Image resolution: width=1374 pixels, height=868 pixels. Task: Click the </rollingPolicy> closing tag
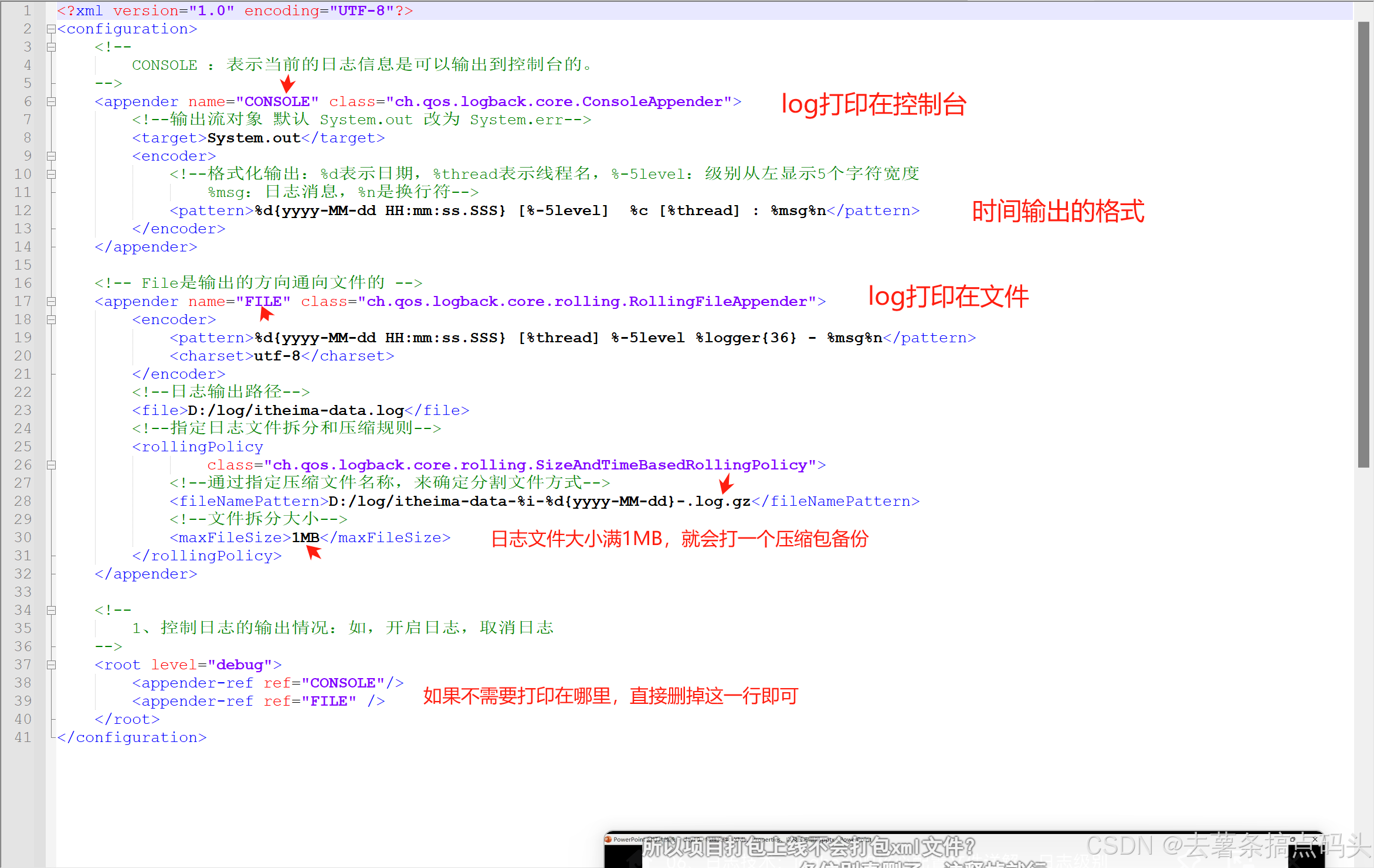[x=207, y=556]
